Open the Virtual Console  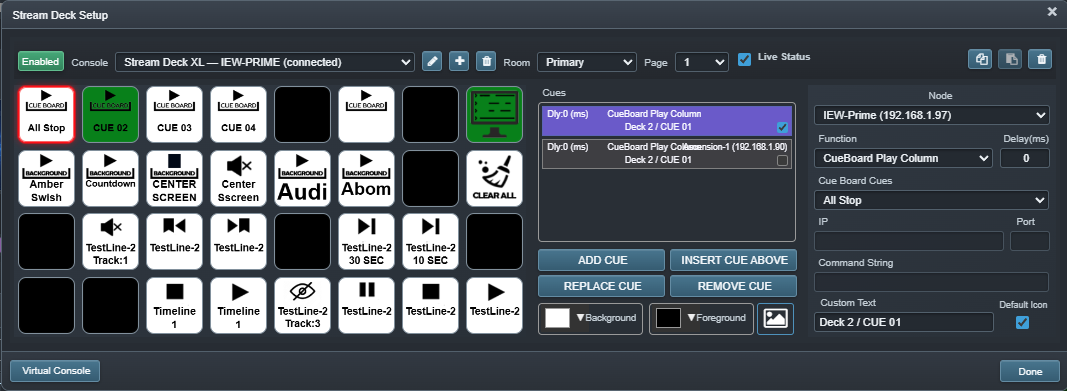(x=55, y=371)
